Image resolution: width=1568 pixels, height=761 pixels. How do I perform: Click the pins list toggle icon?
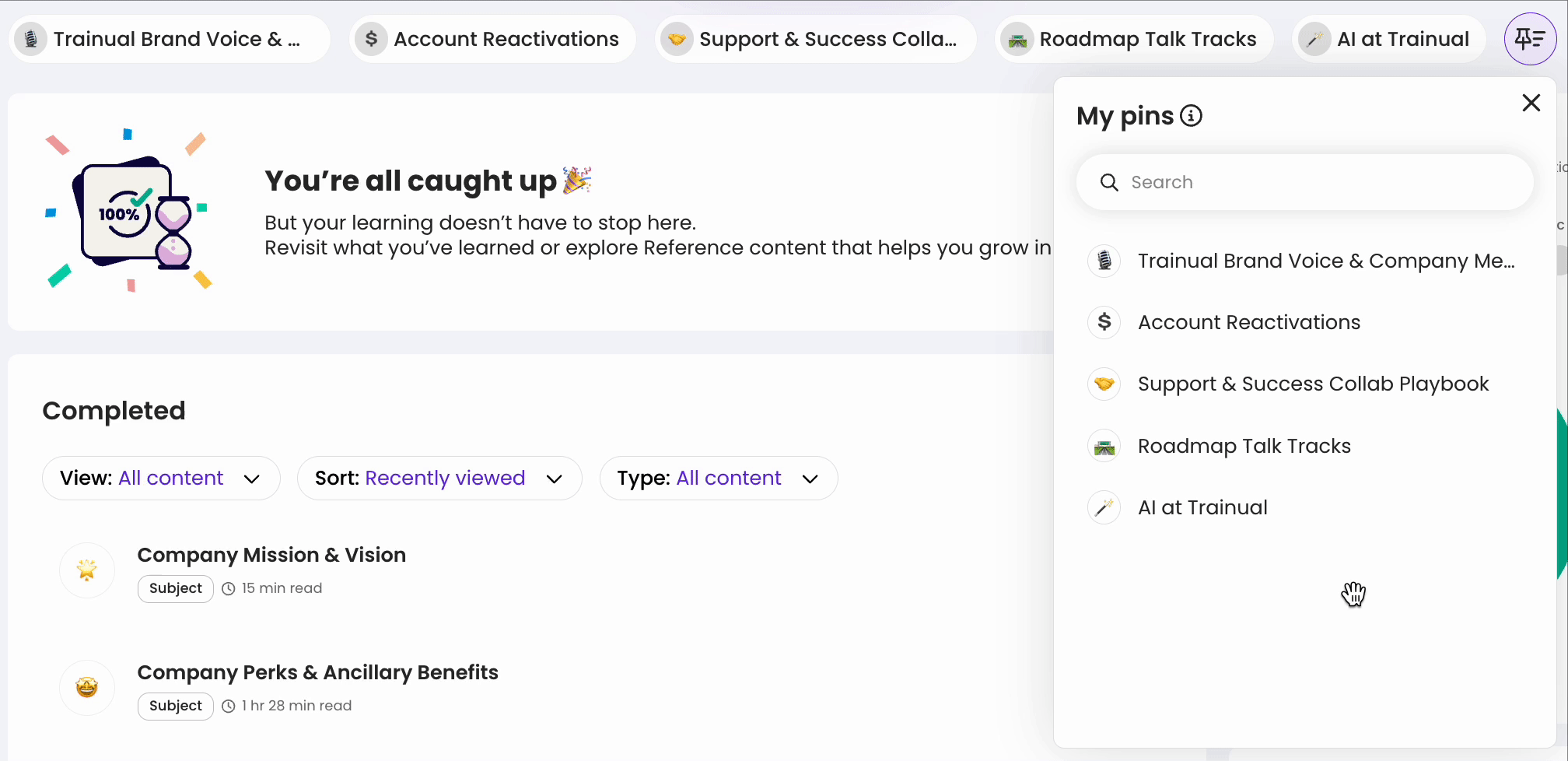[1530, 39]
